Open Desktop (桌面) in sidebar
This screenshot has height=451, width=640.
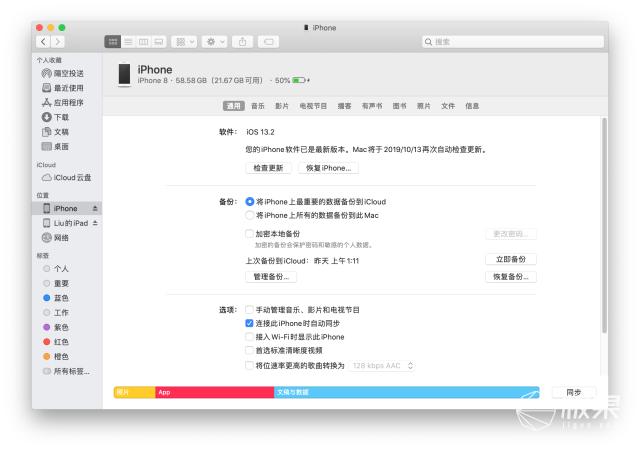click(x=56, y=147)
